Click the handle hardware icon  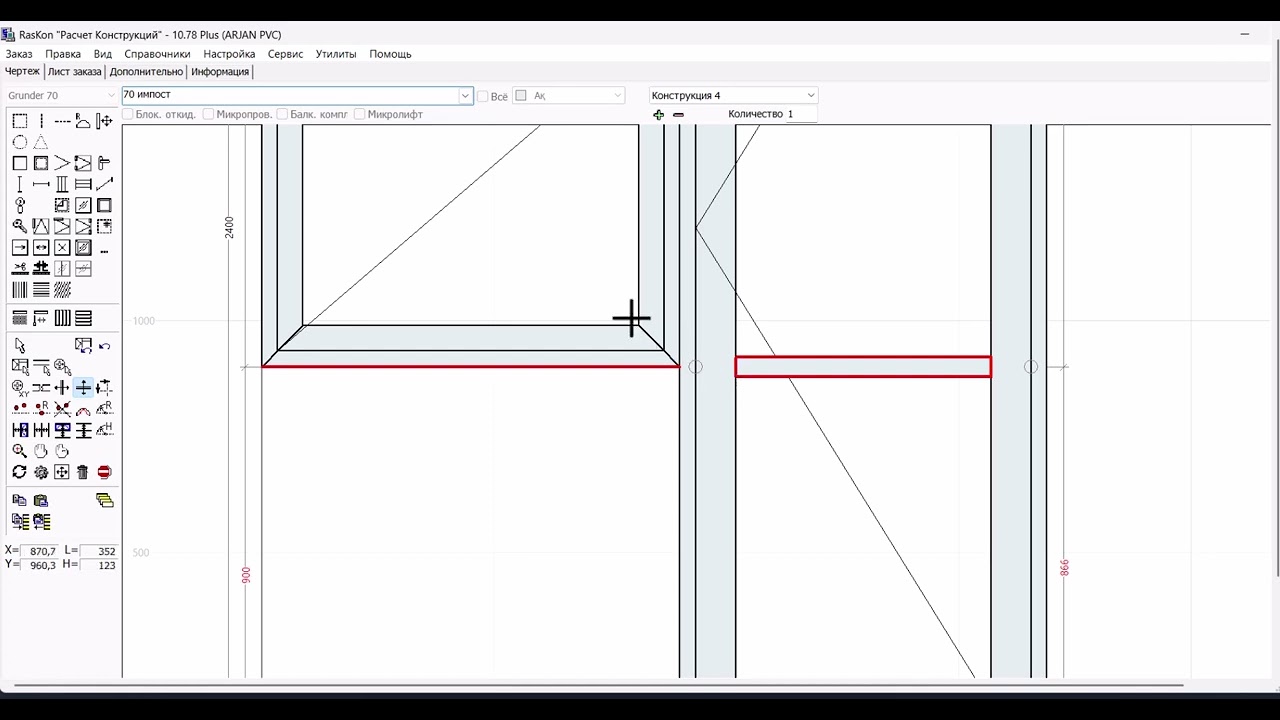103,163
